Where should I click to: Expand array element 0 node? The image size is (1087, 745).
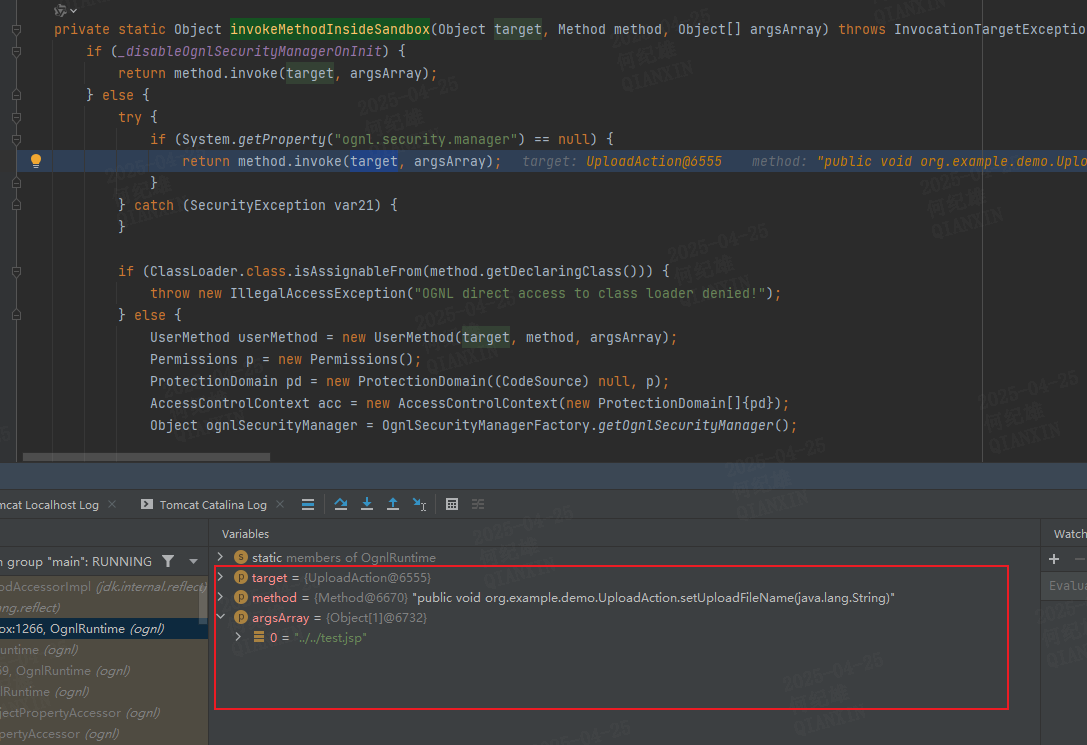pos(238,637)
